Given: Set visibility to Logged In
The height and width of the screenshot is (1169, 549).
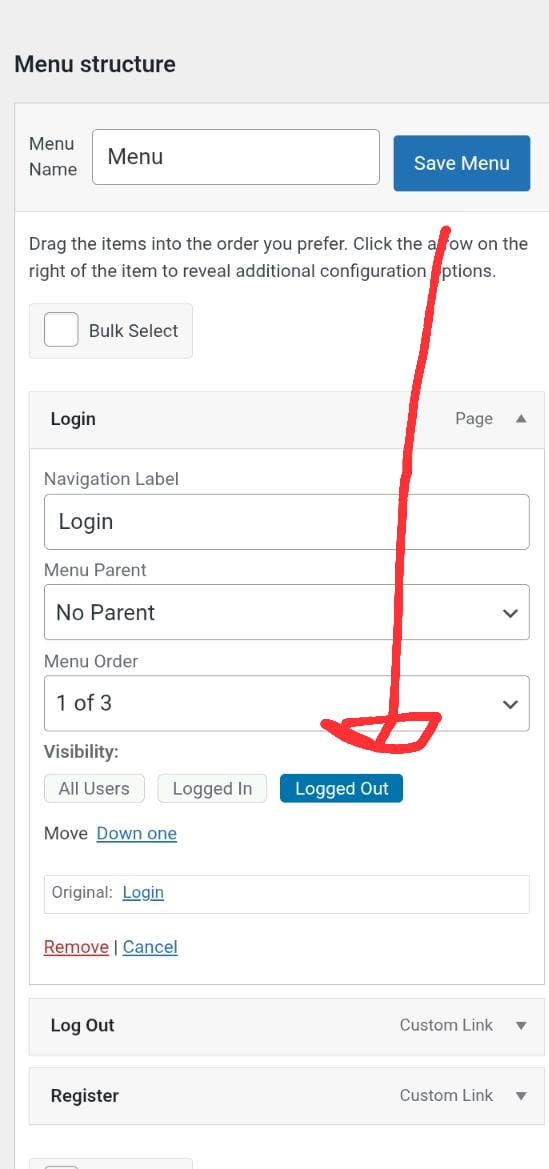Looking at the screenshot, I should click(212, 789).
